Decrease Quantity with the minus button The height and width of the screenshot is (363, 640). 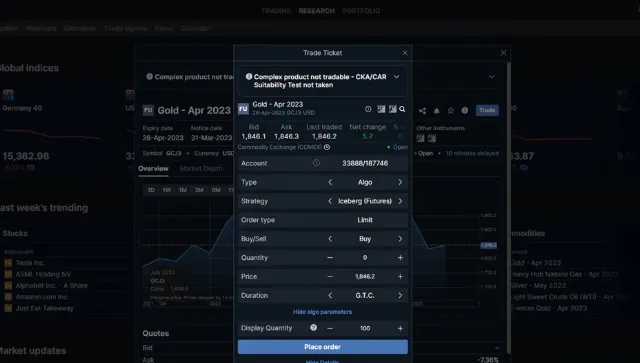point(330,258)
